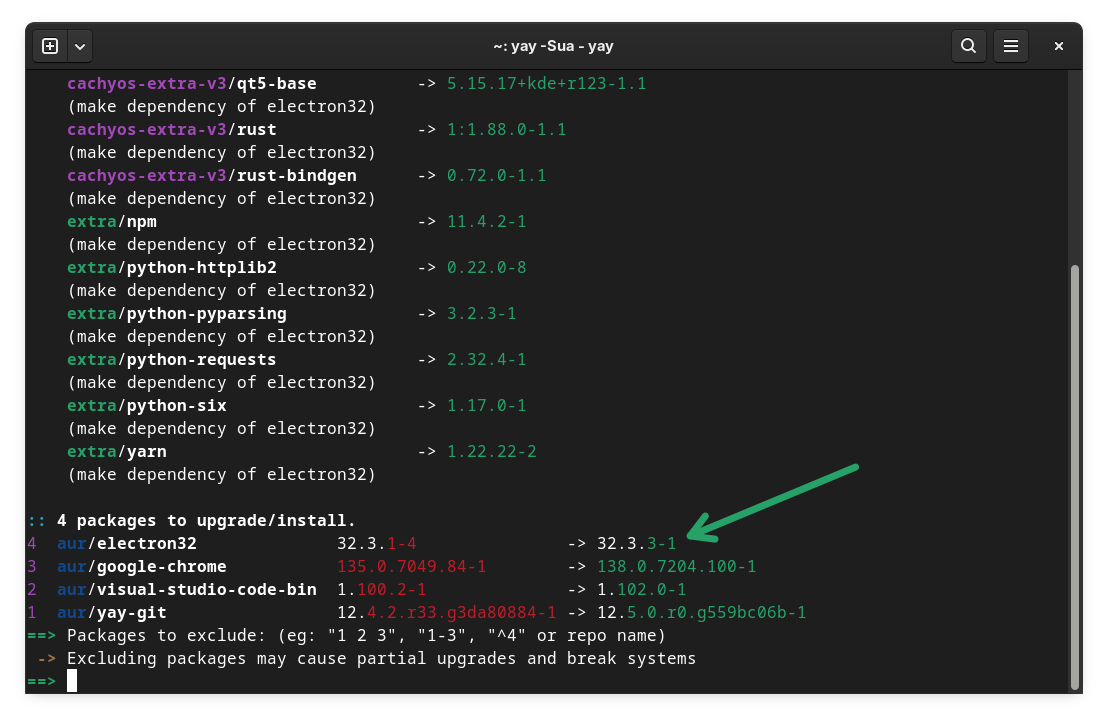
Task: Click the extra/python-requests package name
Action: point(172,359)
